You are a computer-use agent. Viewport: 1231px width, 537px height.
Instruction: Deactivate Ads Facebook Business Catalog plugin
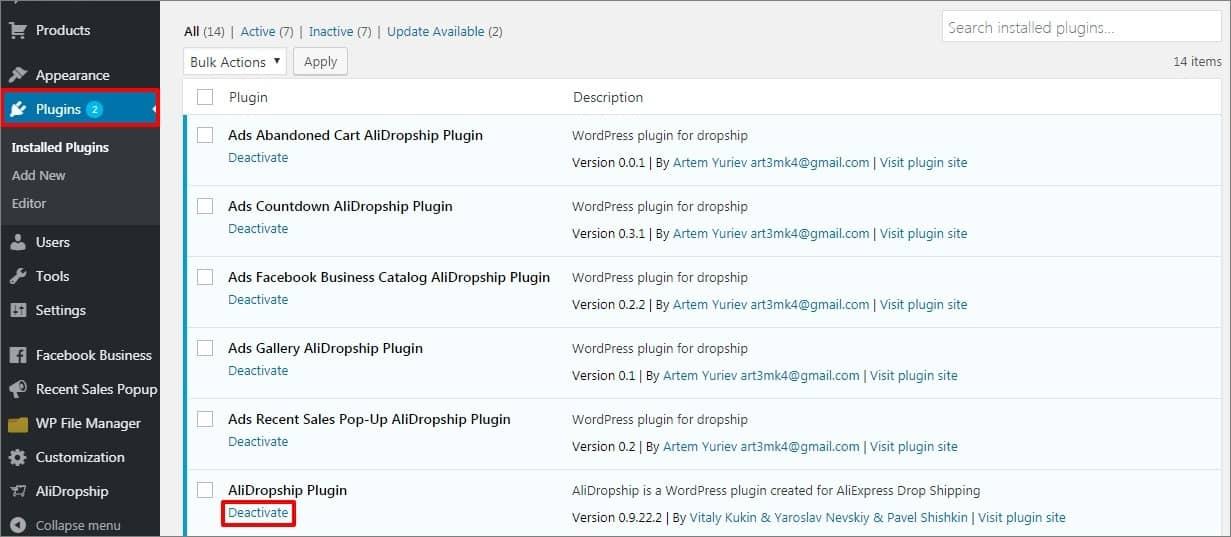pyautogui.click(x=258, y=300)
